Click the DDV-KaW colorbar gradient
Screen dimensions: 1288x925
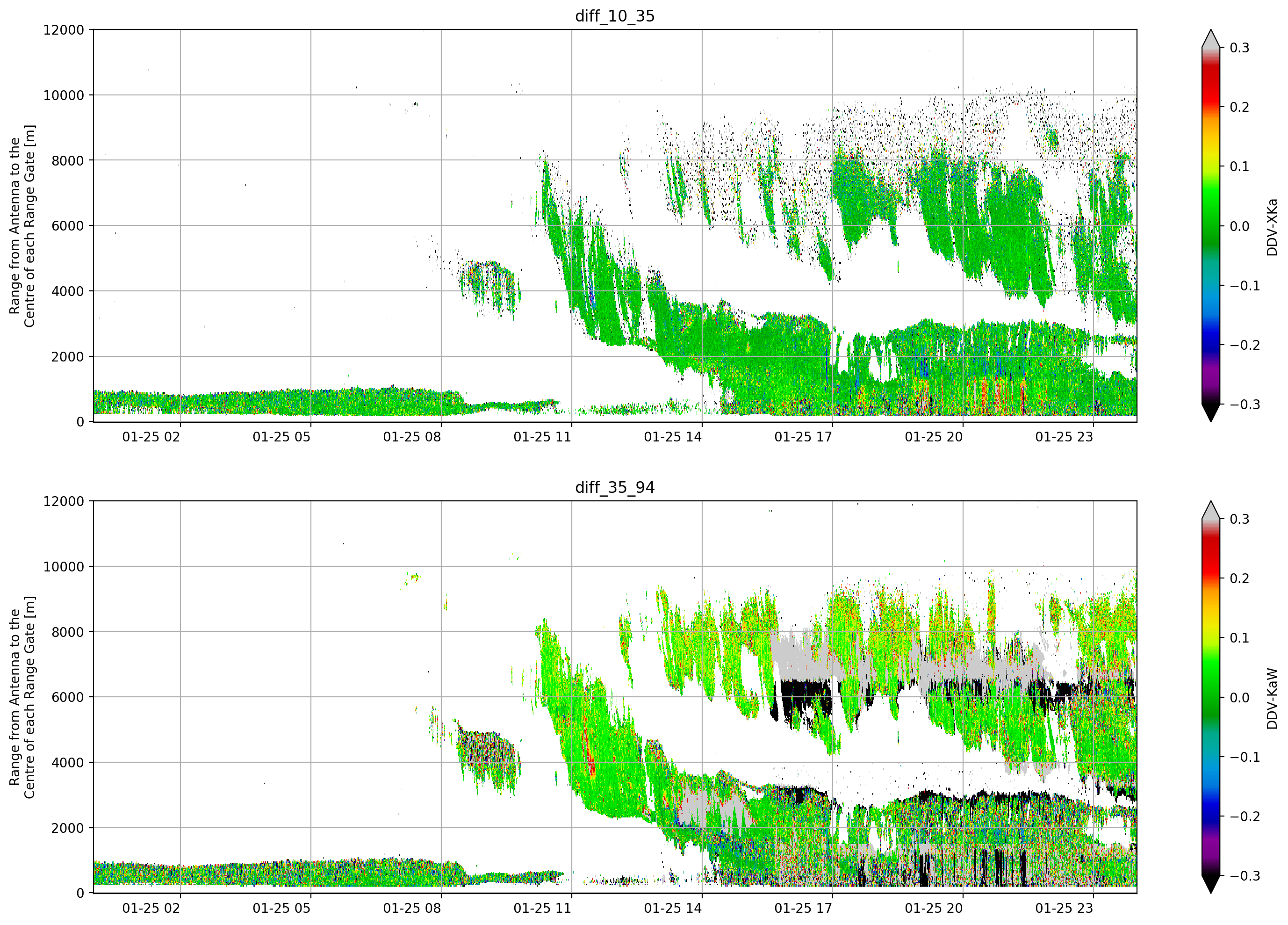click(1210, 697)
